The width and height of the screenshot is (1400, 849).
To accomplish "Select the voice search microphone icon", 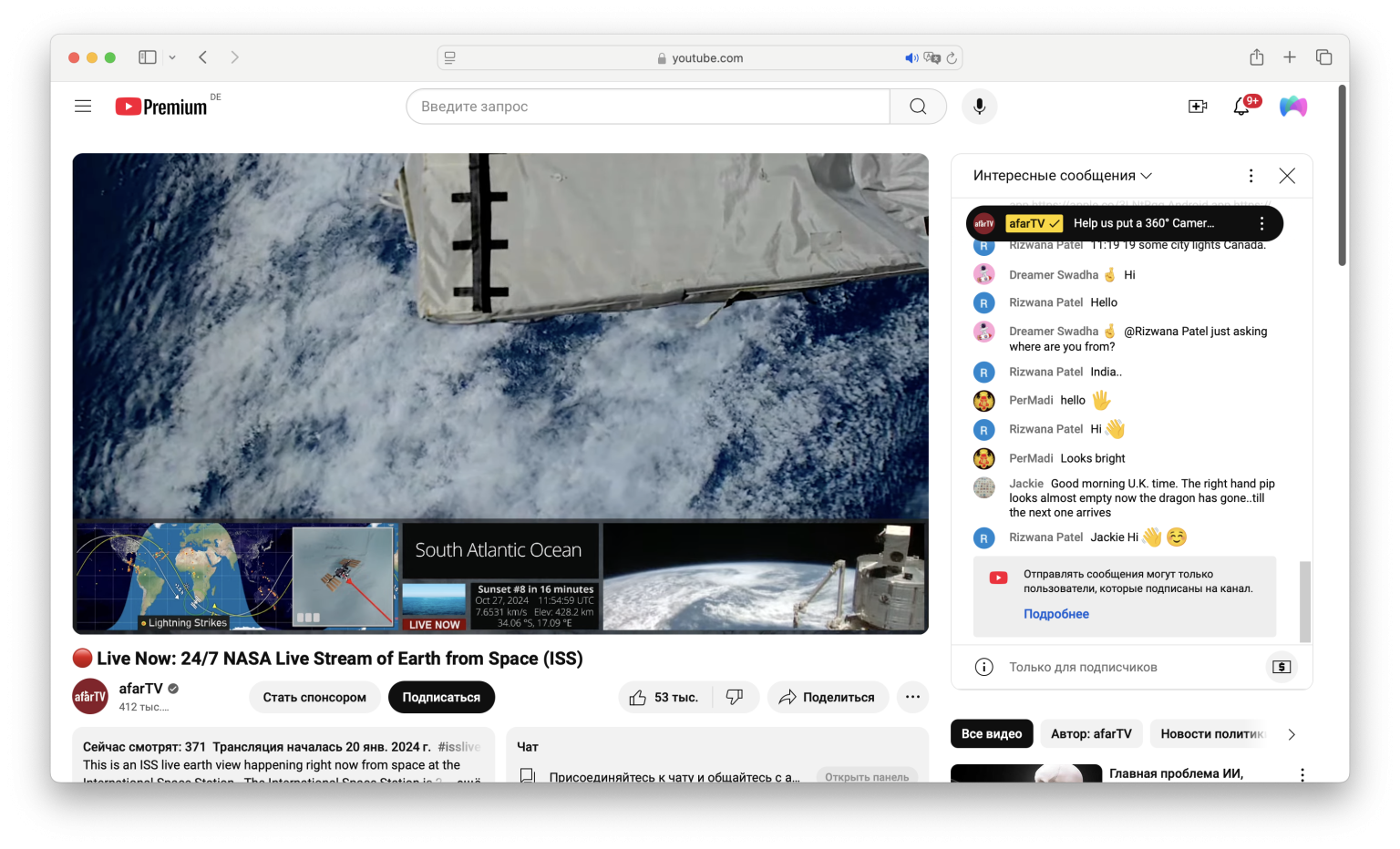I will [979, 106].
